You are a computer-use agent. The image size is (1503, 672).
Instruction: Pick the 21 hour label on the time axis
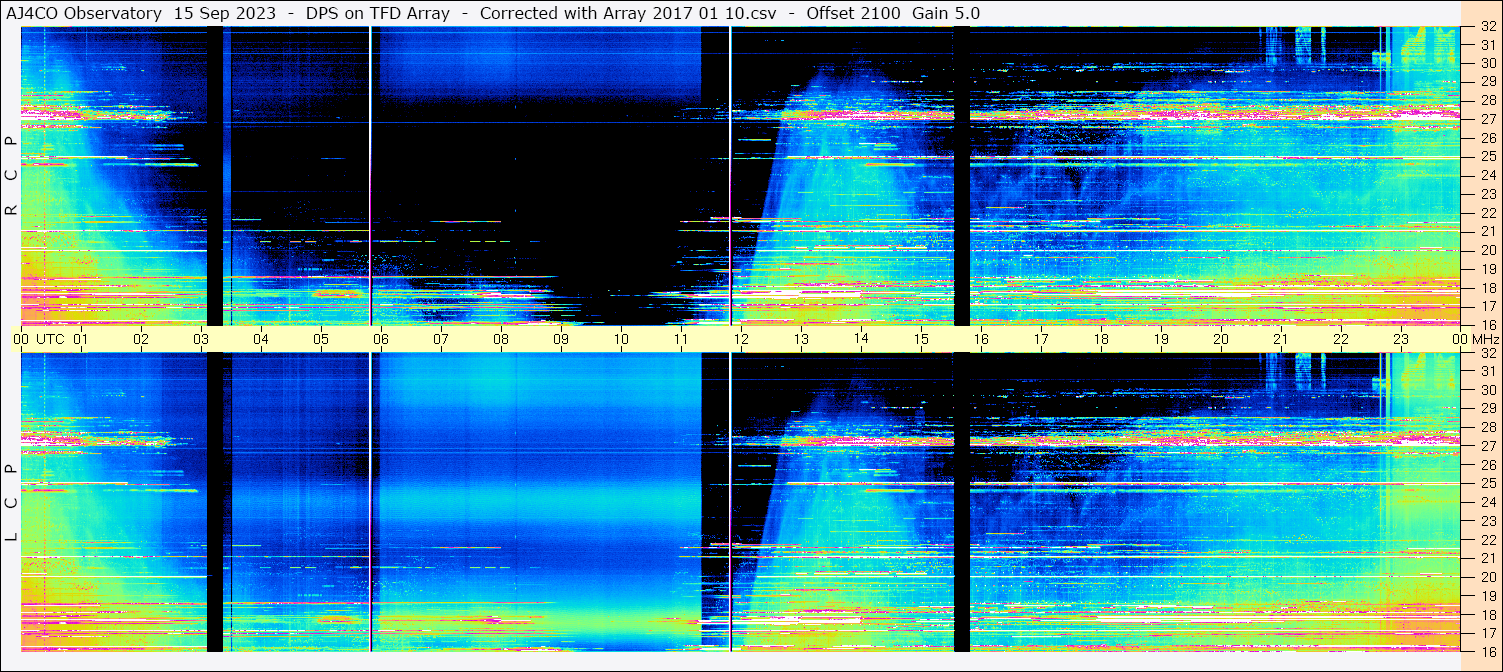coord(1281,339)
